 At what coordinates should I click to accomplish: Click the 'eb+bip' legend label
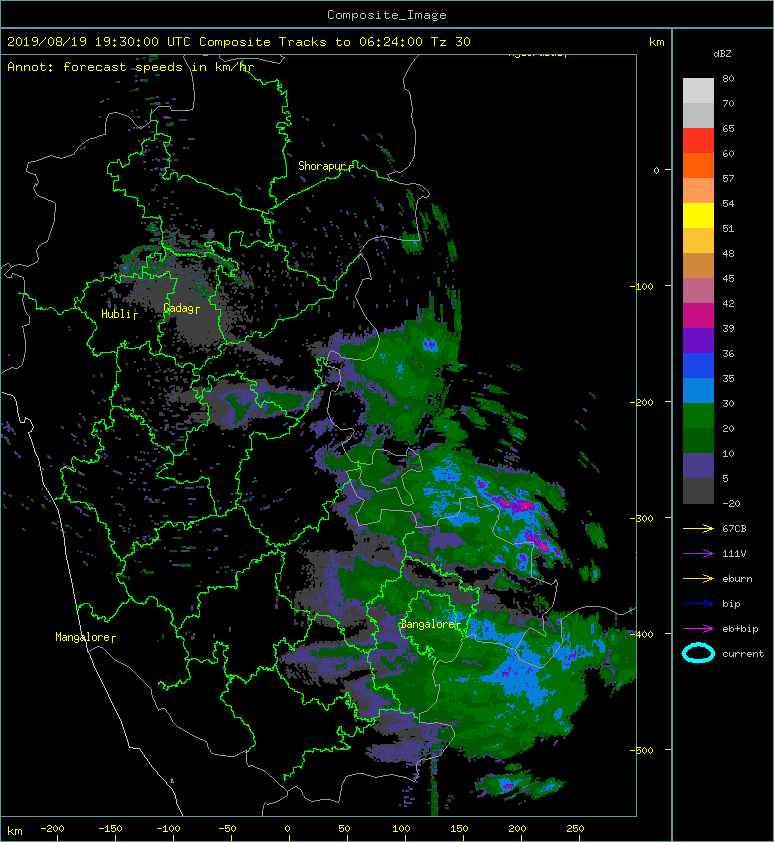[x=740, y=629]
